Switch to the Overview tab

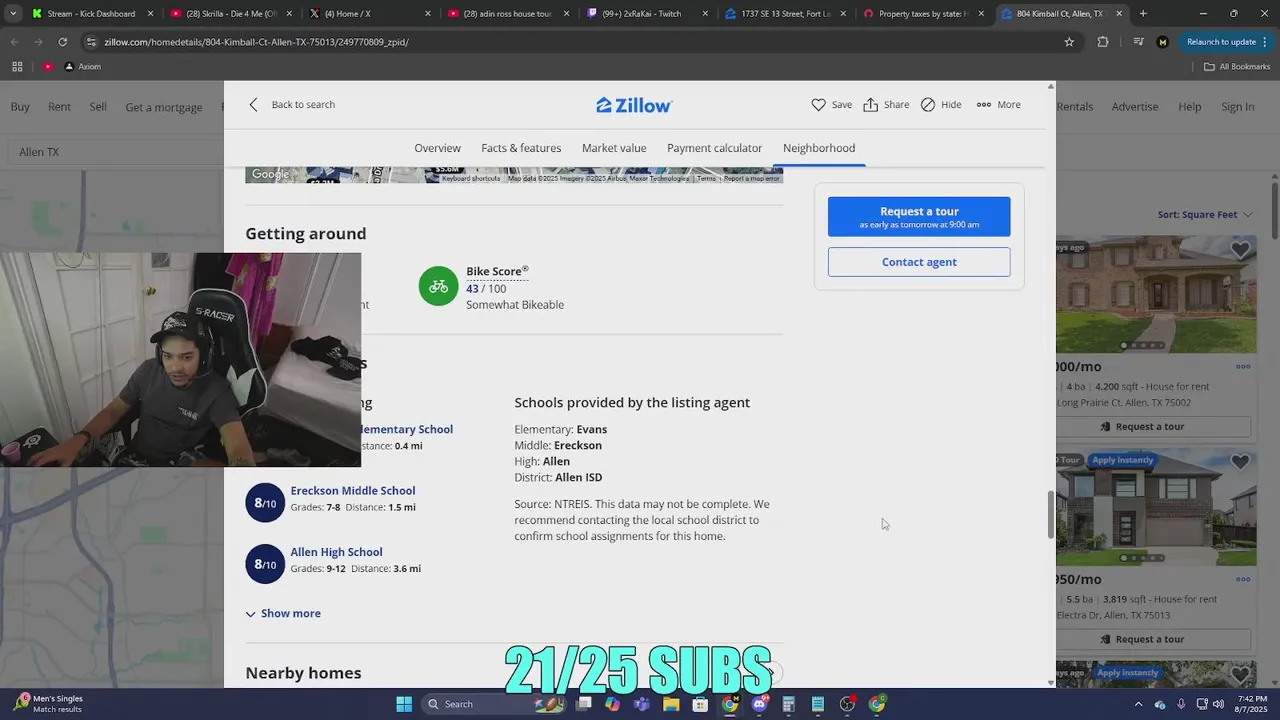click(437, 148)
